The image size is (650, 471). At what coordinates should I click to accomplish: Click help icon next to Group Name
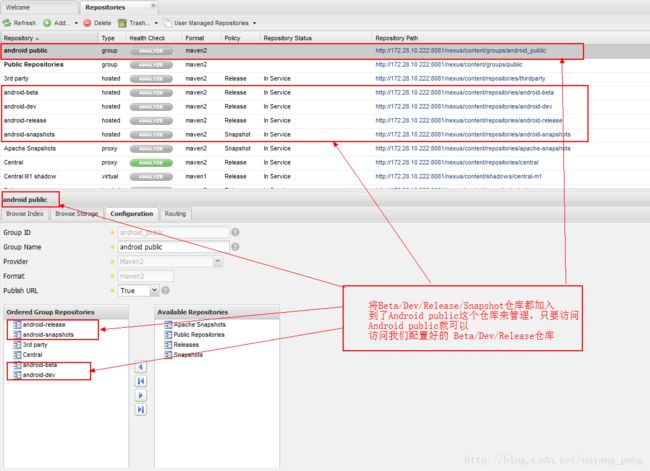click(235, 247)
